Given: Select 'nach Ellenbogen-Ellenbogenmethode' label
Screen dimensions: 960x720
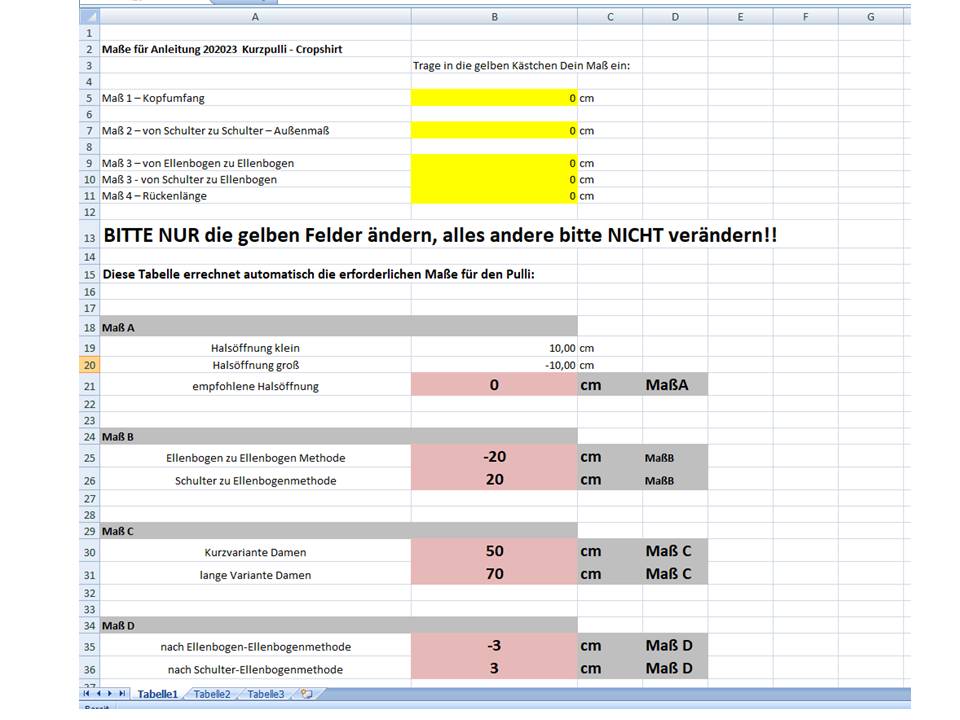Looking at the screenshot, I should click(x=255, y=647).
